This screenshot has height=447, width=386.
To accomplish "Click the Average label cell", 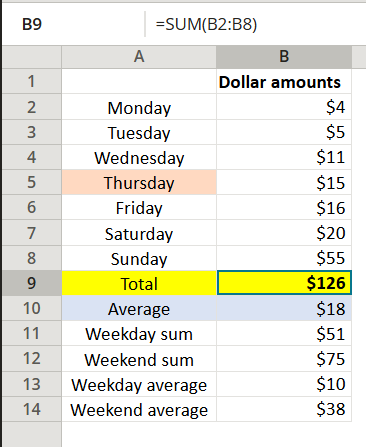I will [139, 308].
